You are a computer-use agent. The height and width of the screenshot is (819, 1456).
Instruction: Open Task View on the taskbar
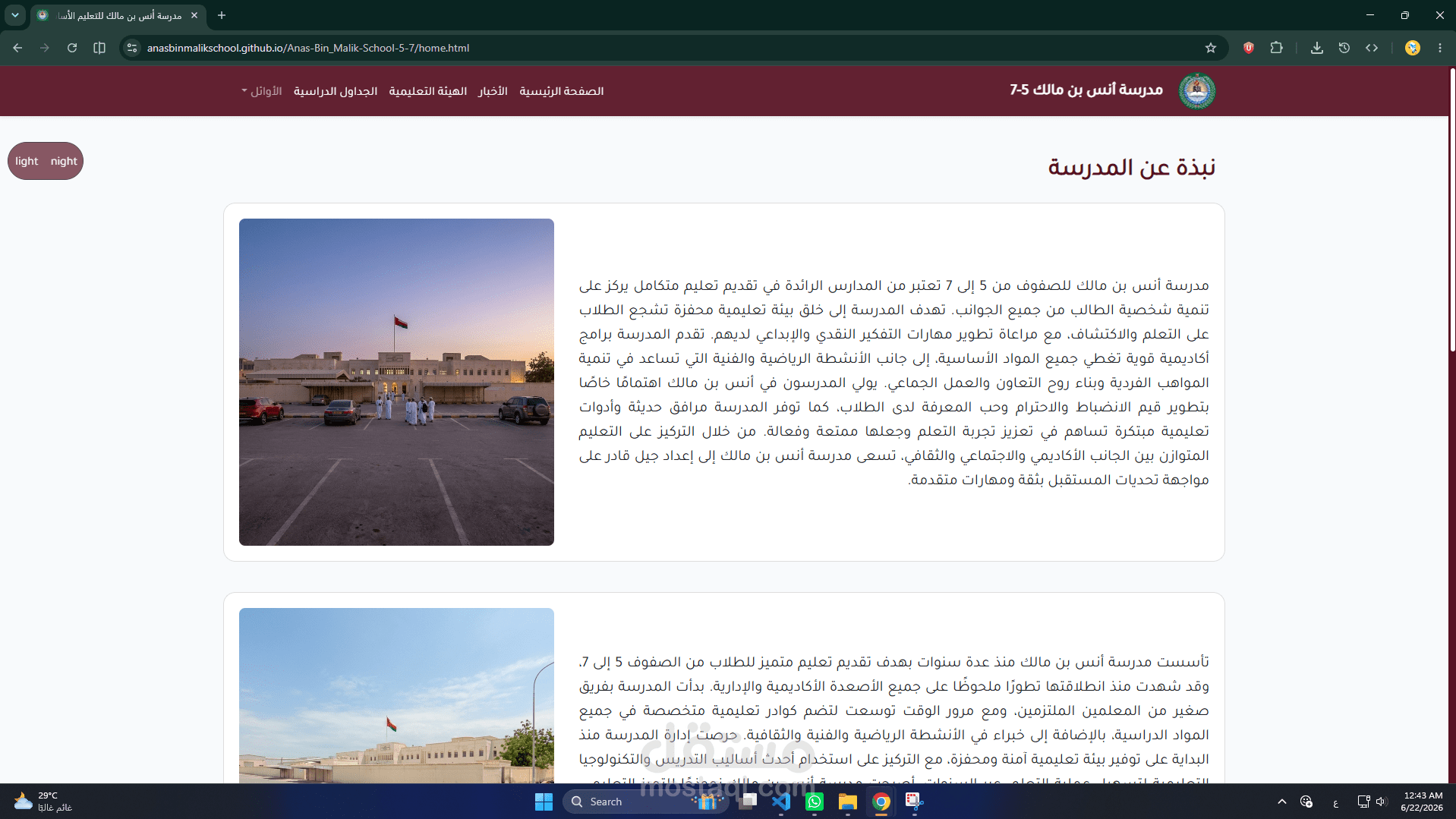coord(749,802)
